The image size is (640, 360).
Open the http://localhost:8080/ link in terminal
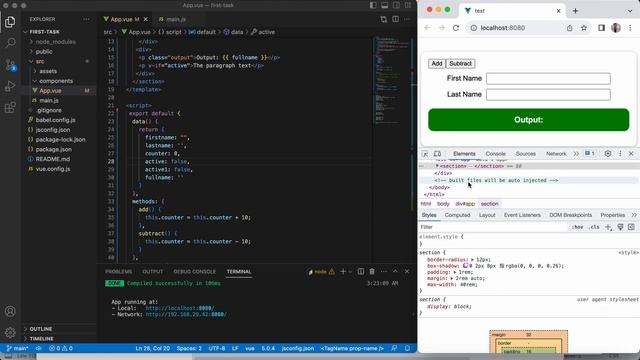(x=180, y=308)
